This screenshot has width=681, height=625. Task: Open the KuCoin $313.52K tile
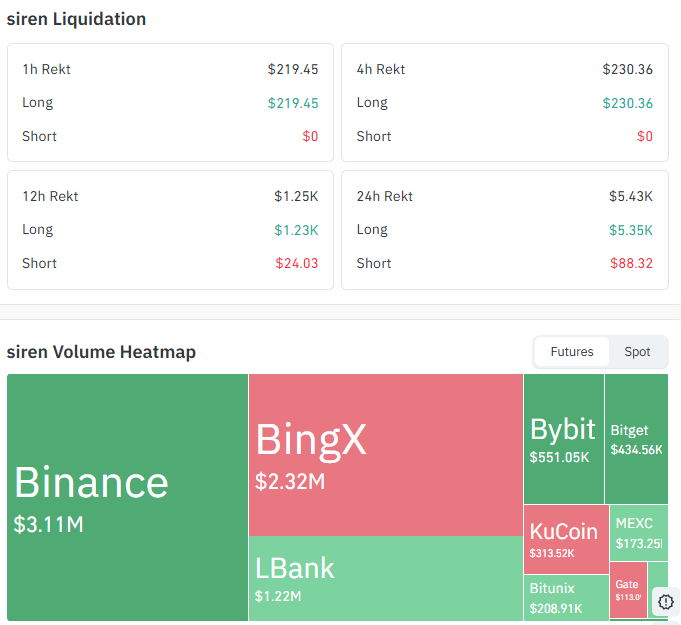tap(566, 539)
